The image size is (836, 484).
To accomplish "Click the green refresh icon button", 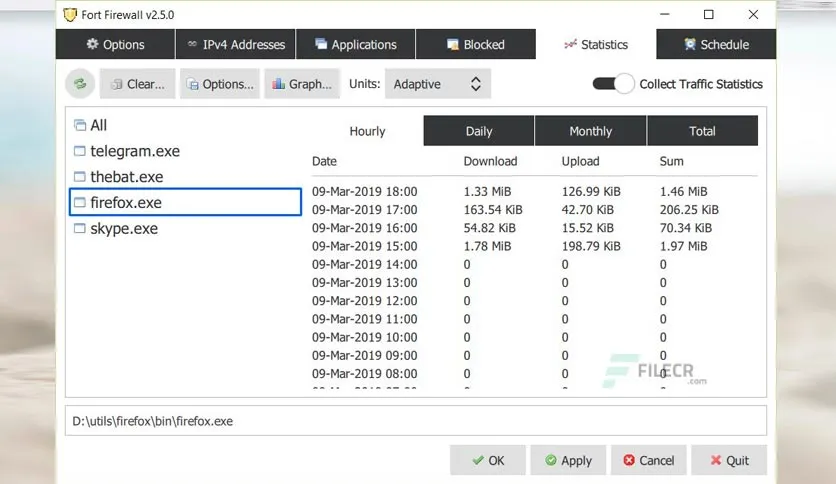I will click(x=80, y=84).
